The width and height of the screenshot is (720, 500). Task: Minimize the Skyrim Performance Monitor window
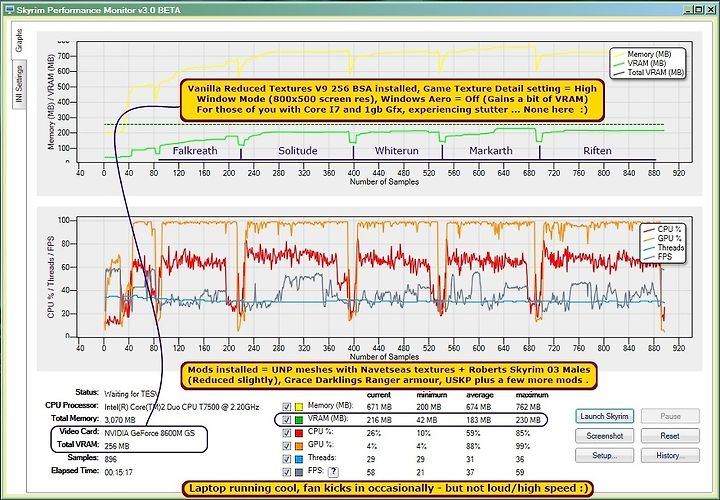(x=687, y=9)
